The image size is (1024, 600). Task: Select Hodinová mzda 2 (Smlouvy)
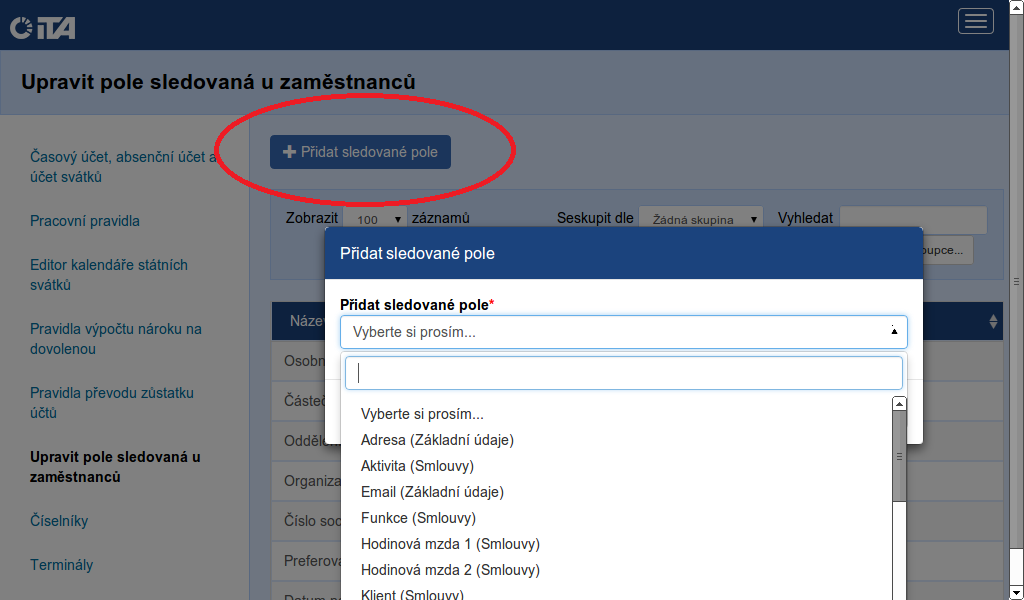tap(450, 570)
